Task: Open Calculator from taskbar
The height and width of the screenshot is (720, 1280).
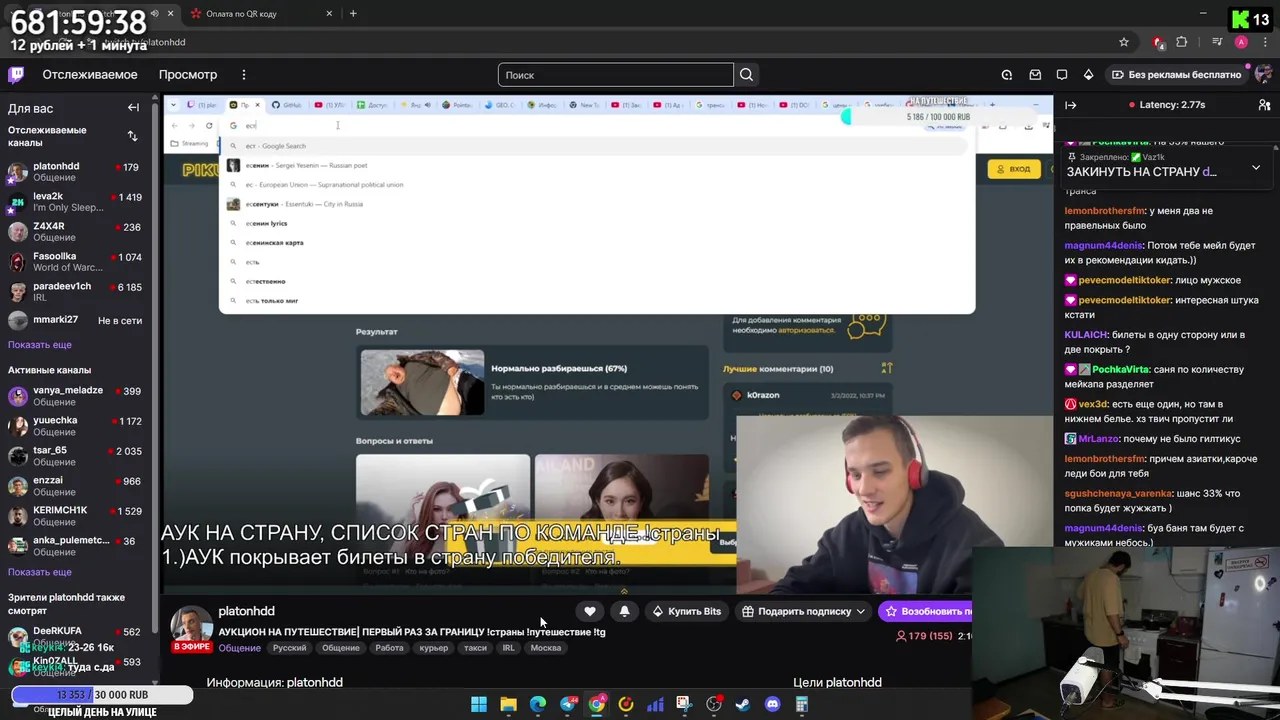Action: (x=802, y=704)
